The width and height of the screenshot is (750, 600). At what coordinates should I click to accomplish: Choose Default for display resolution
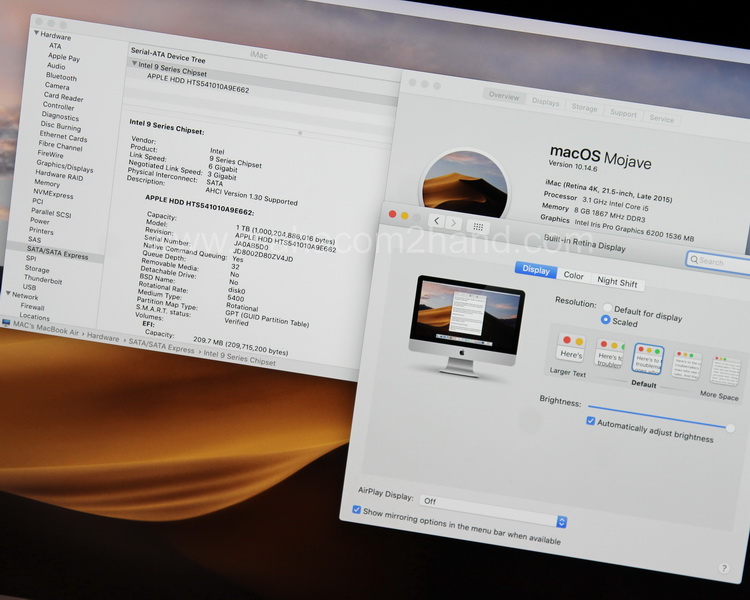pos(607,307)
